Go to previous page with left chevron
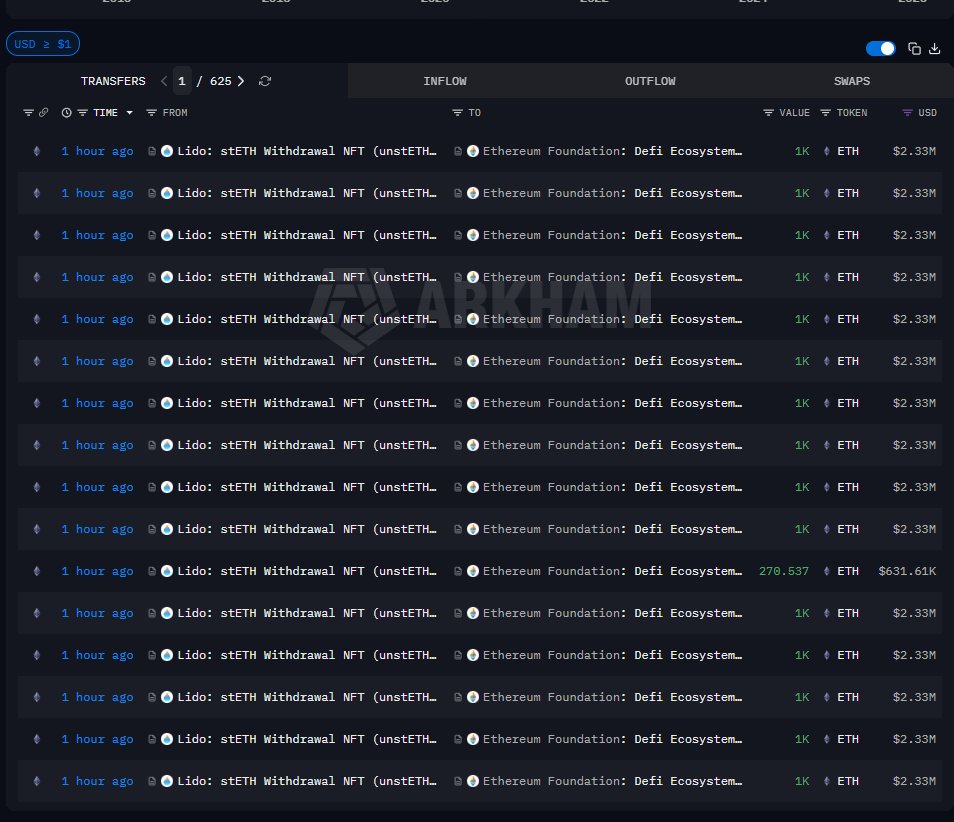The image size is (954, 822). pyautogui.click(x=164, y=81)
